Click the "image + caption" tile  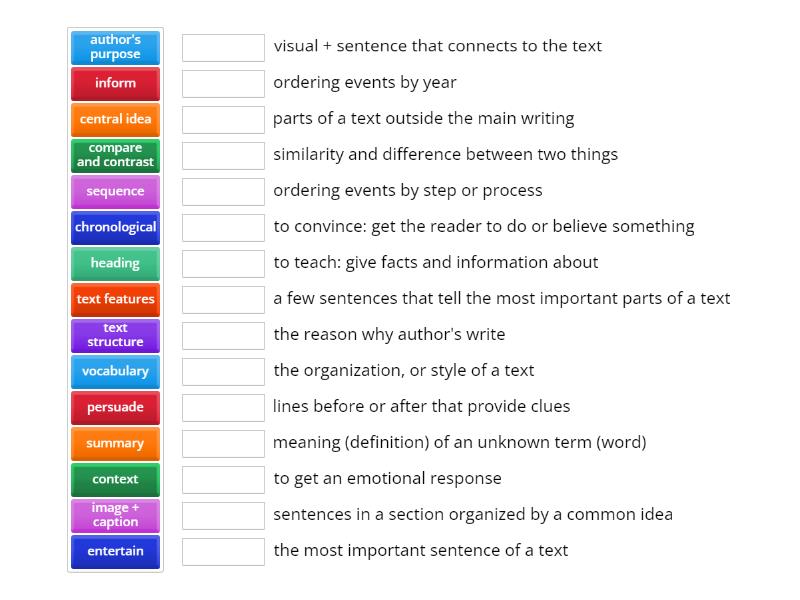tap(115, 515)
